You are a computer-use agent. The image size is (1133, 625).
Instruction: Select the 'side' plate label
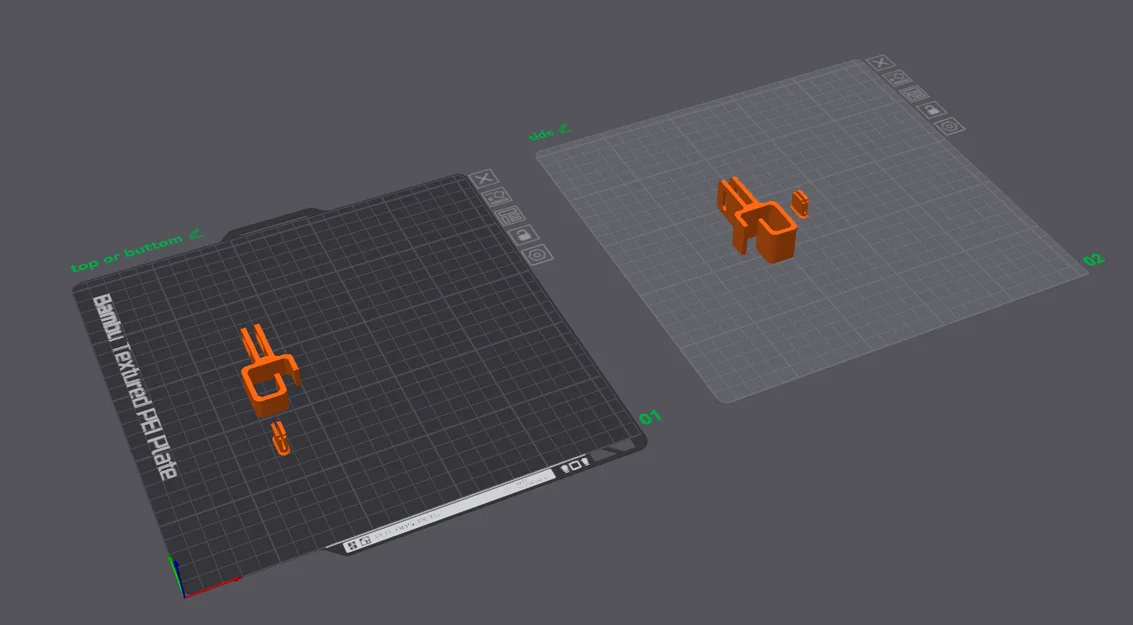(541, 135)
